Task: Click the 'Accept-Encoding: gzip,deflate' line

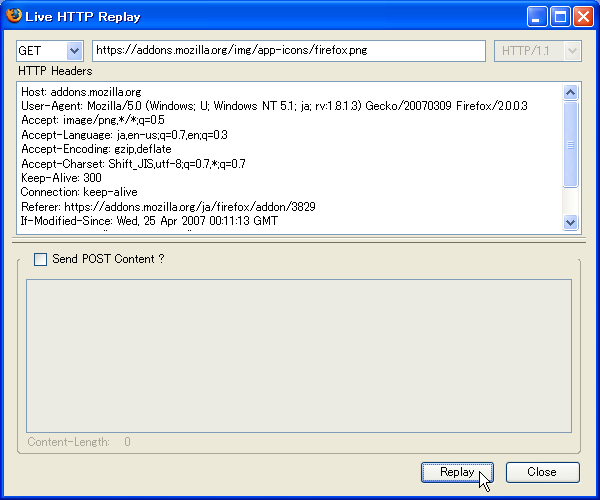Action: 96,149
